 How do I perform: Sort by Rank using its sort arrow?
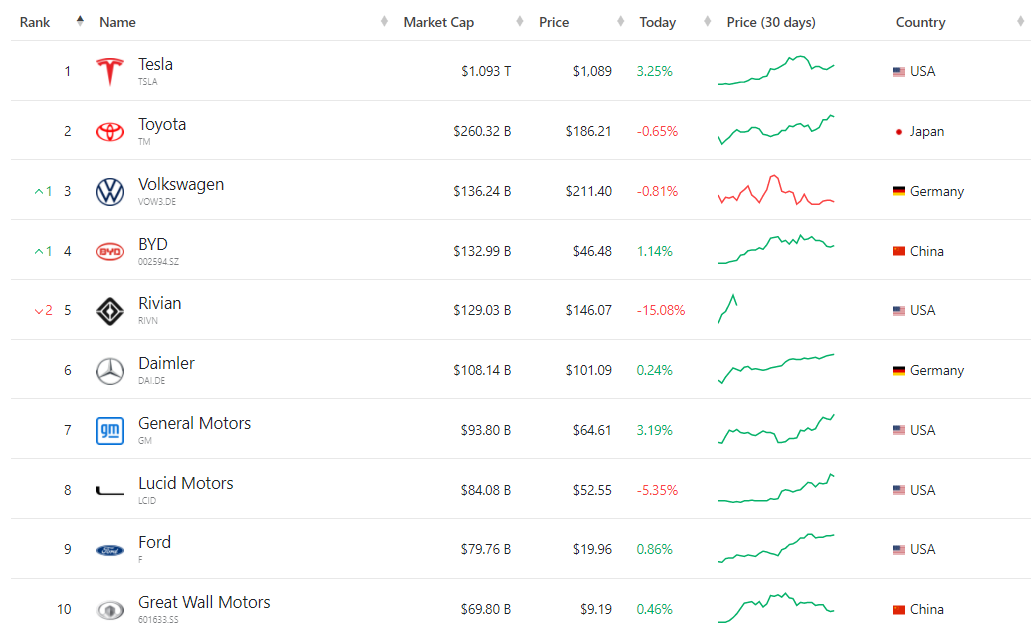coord(80,20)
